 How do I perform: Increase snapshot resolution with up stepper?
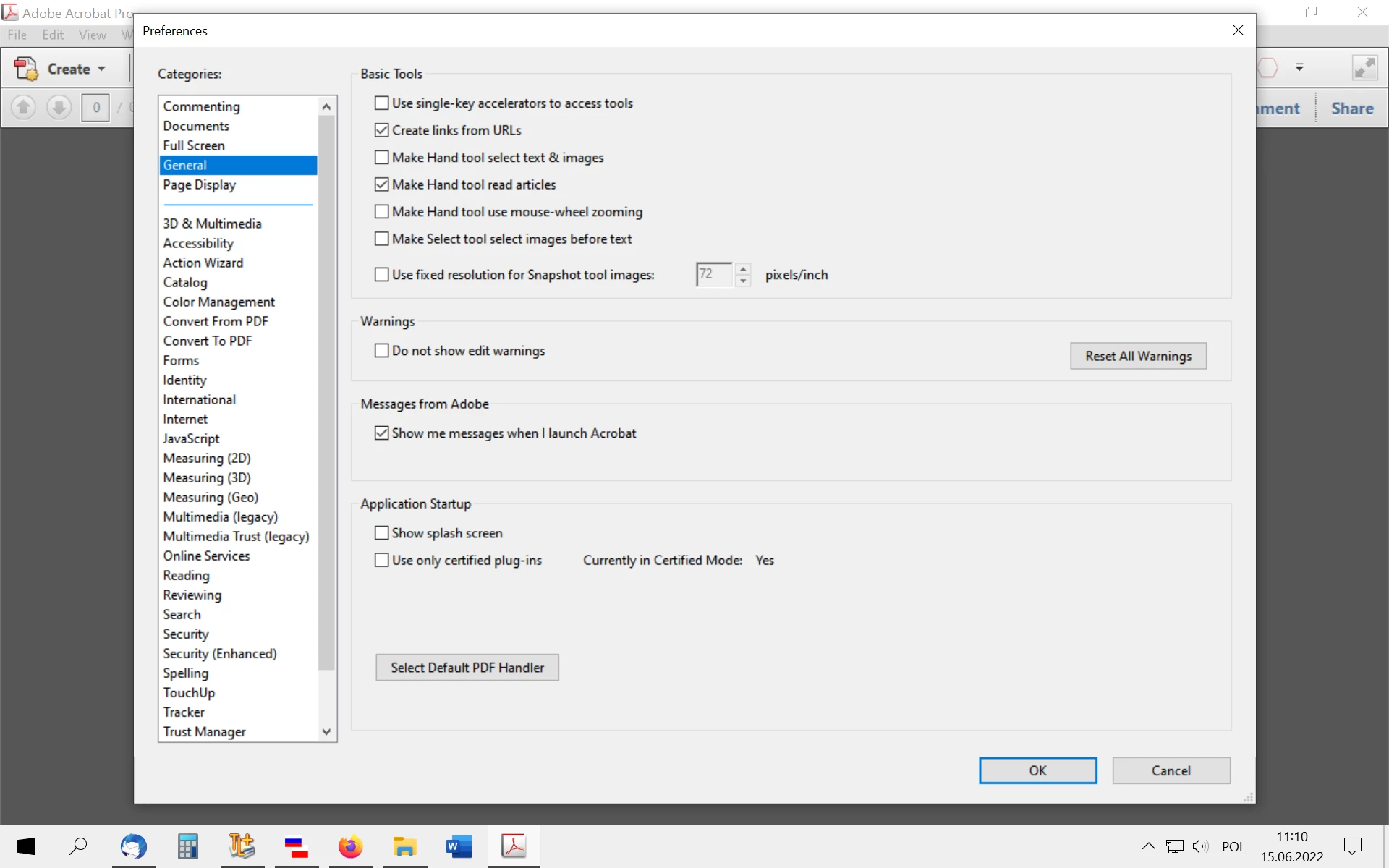[x=743, y=269]
